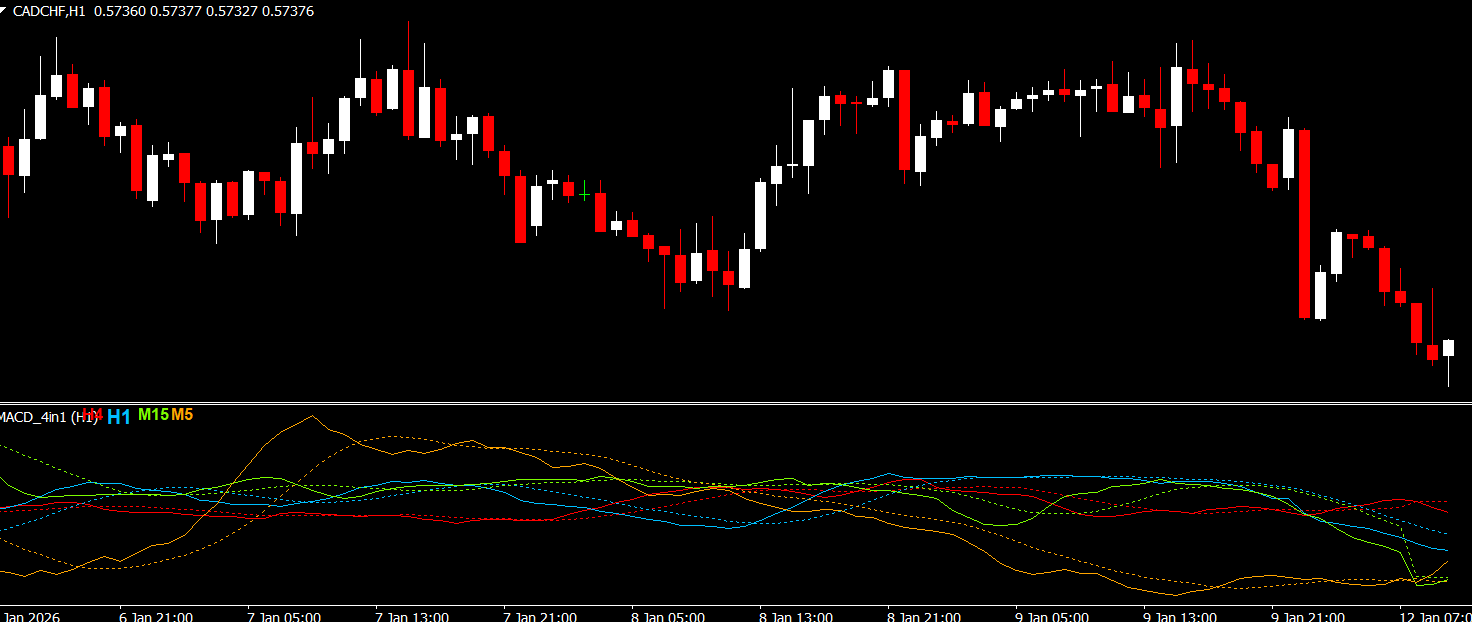The image size is (1472, 622).
Task: Click the orange M5 timeframe label
Action: coord(182,414)
